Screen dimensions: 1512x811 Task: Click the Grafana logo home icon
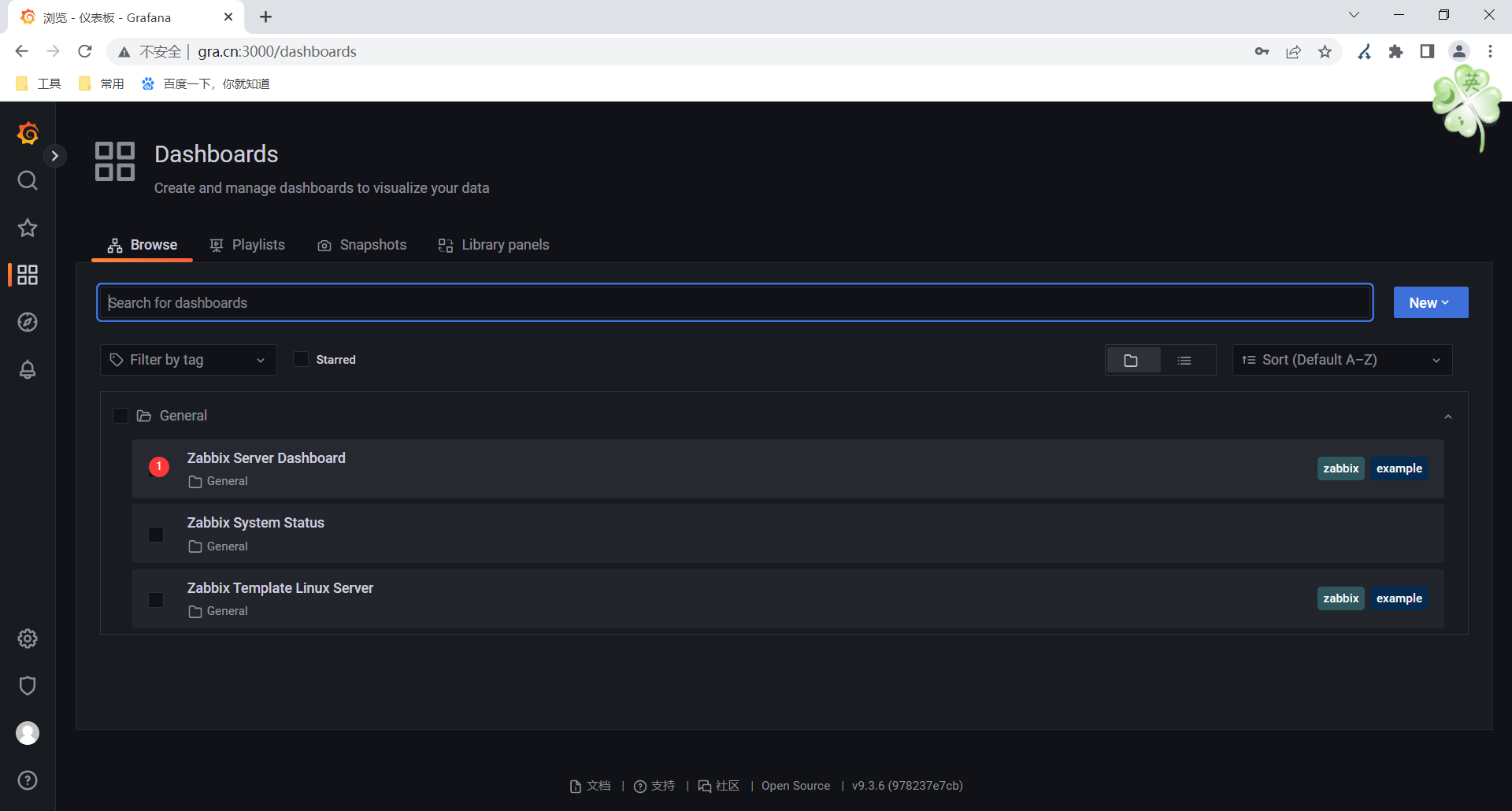[x=28, y=133]
